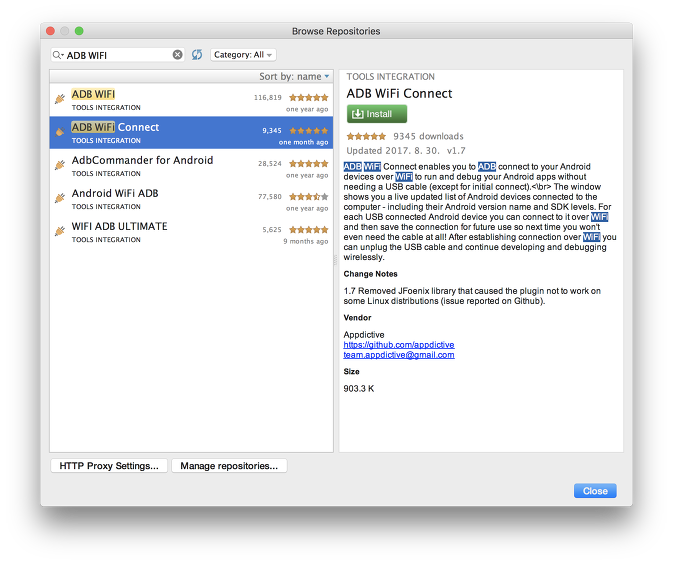
Task: Click the 'Vendor' heading
Action: coord(357,318)
